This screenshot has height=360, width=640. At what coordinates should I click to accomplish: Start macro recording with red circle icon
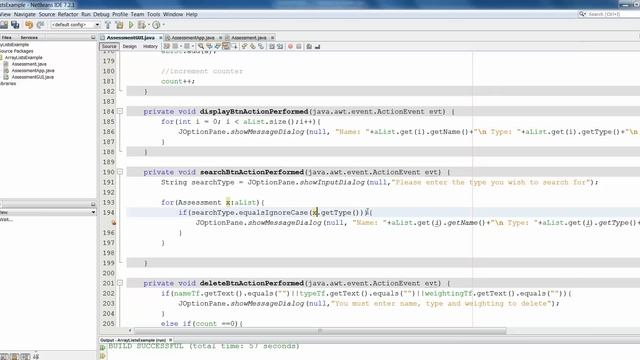(x=290, y=47)
